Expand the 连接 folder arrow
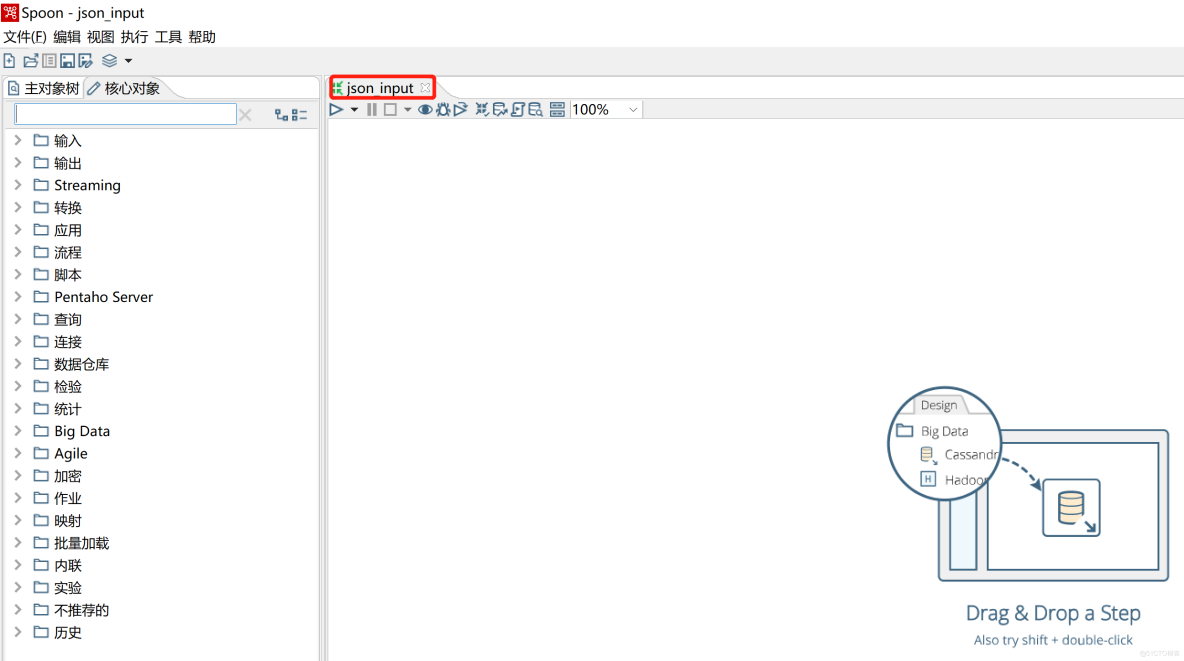The image size is (1184, 661). [x=18, y=341]
